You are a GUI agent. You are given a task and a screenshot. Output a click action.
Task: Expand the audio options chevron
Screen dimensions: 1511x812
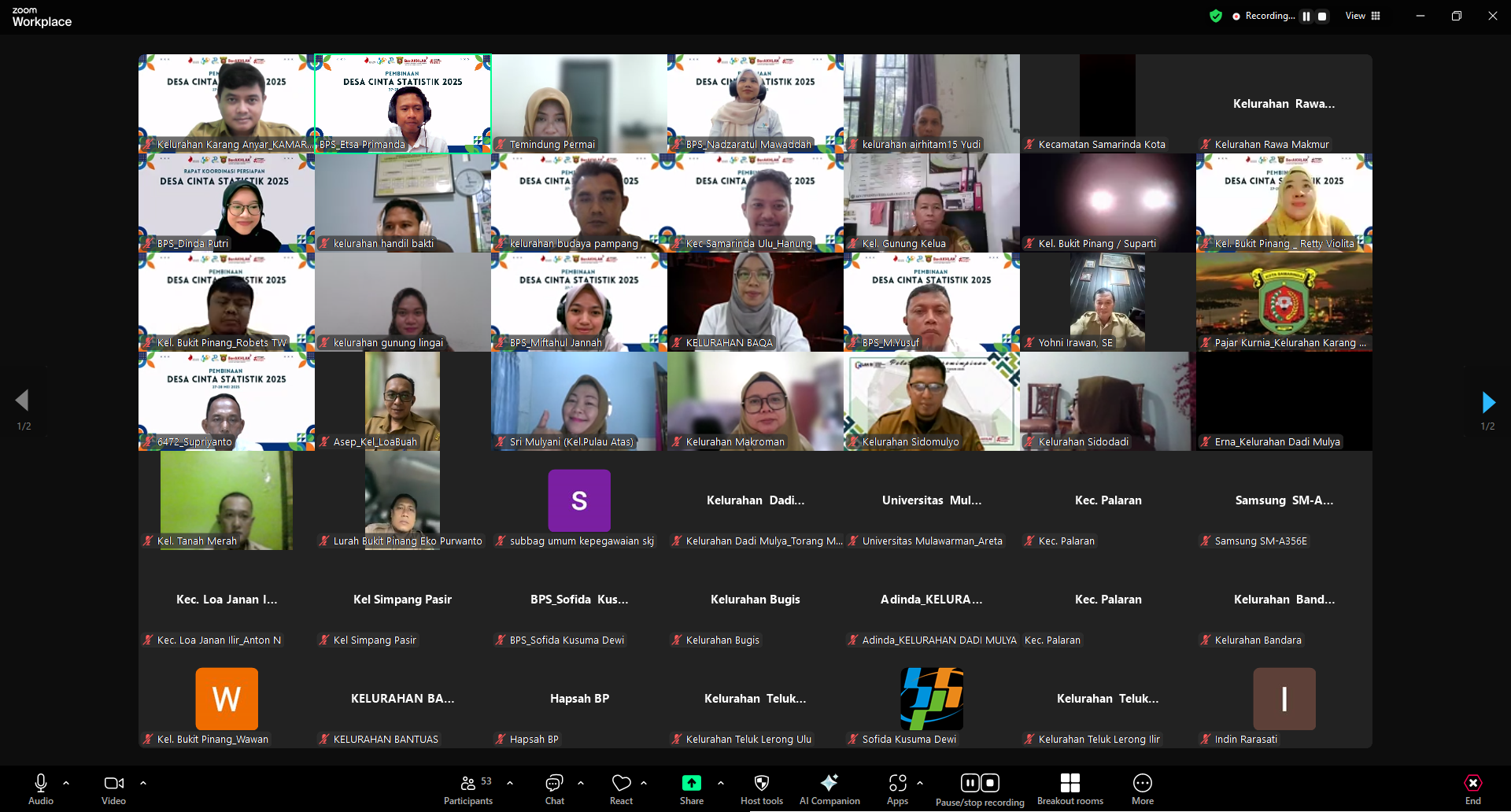(66, 783)
